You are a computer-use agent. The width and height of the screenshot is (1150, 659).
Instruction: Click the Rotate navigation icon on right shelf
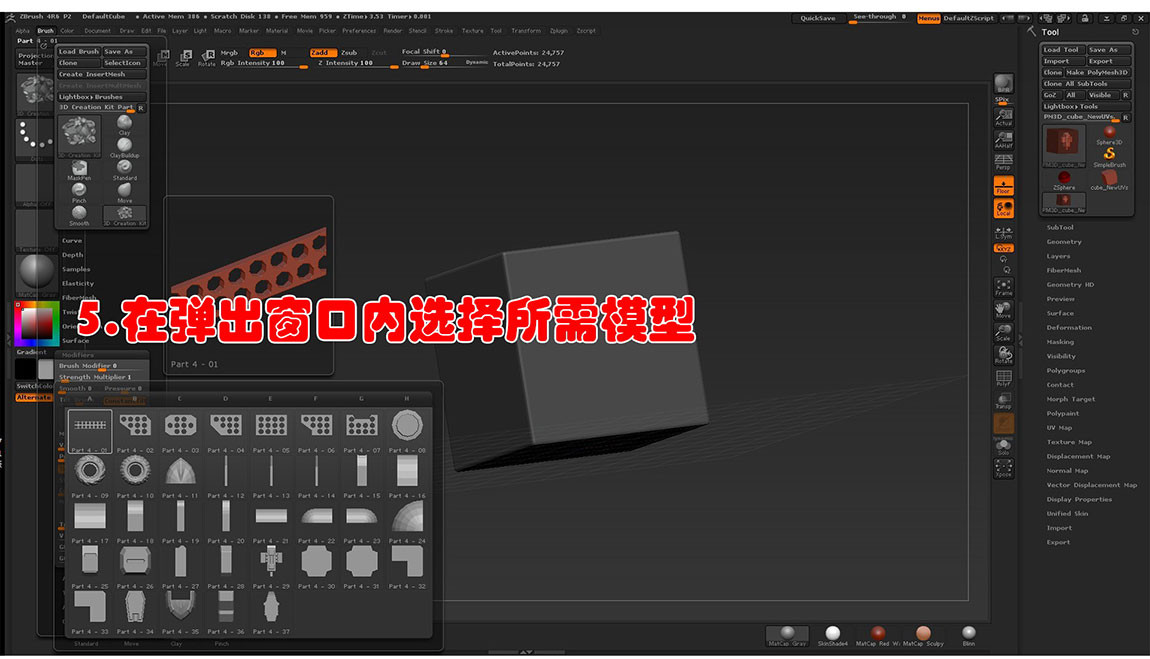[1003, 355]
